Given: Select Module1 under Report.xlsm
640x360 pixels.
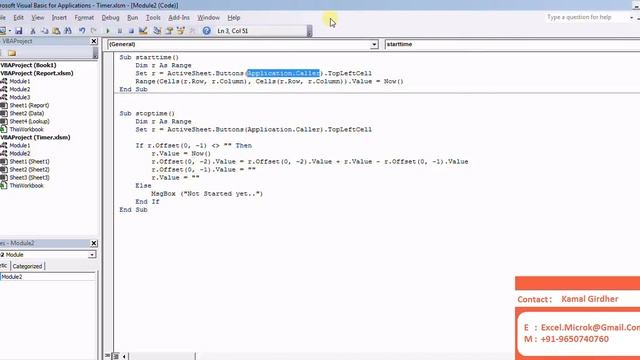Looking at the screenshot, I should tap(20, 81).
